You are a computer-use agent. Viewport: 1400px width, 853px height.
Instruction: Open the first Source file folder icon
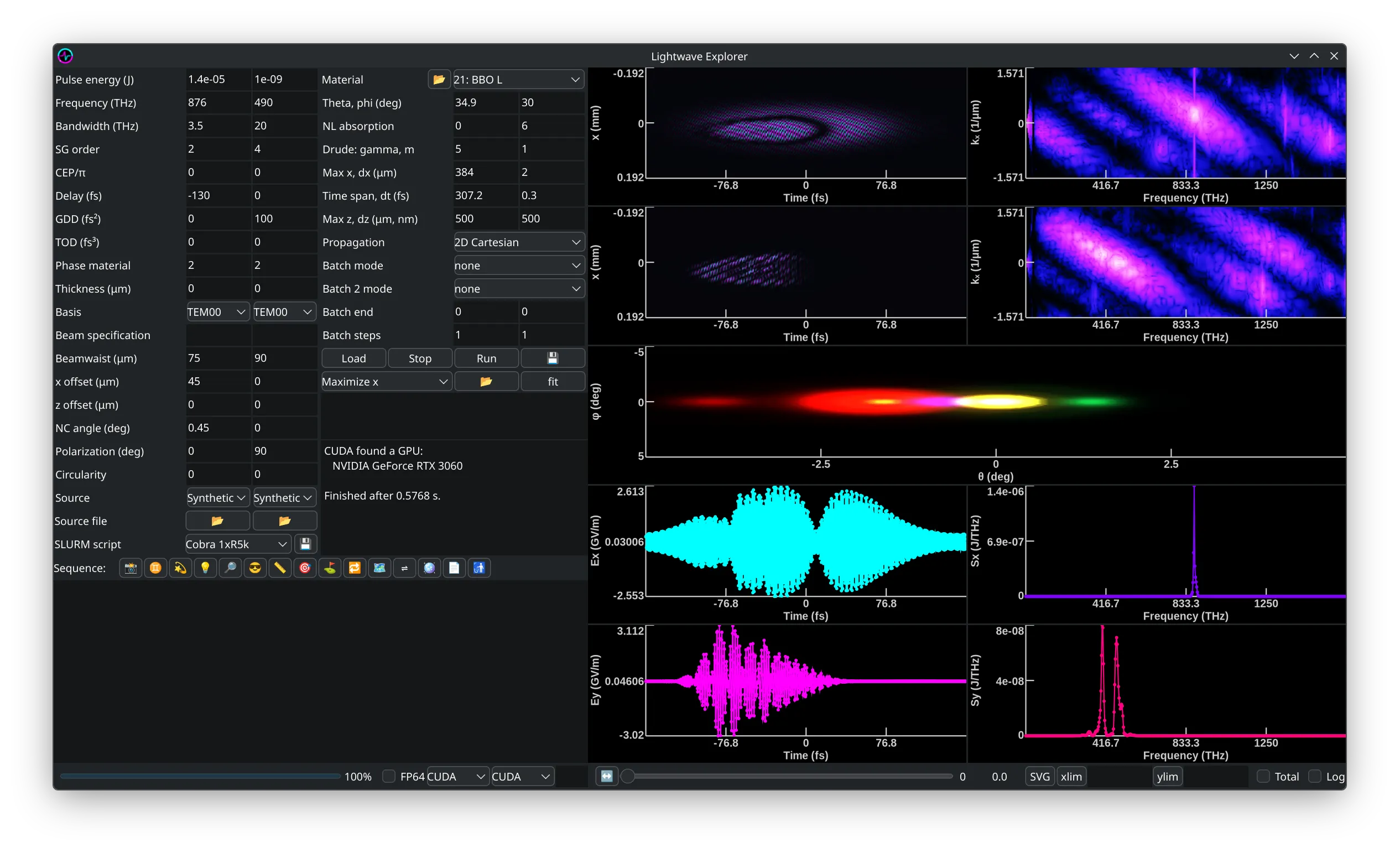(x=217, y=521)
